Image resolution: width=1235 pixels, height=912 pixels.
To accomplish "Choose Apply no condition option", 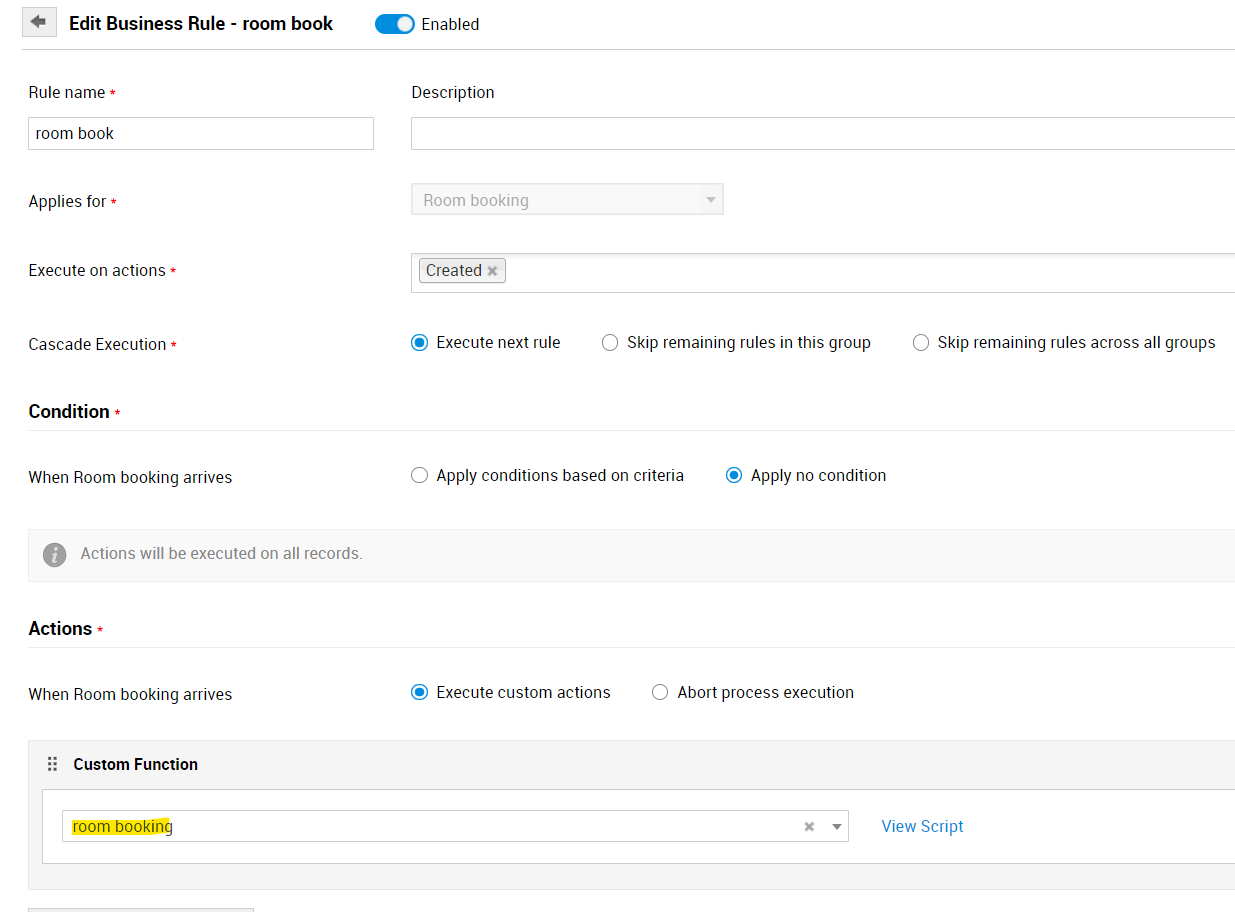I will coord(734,476).
